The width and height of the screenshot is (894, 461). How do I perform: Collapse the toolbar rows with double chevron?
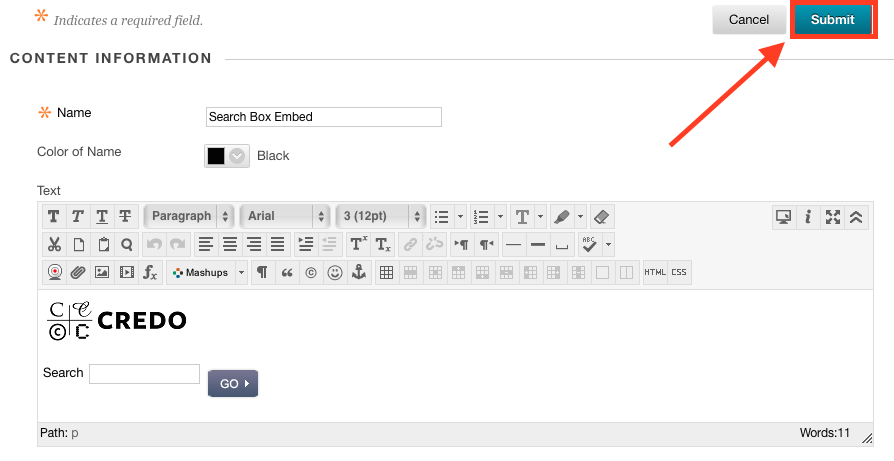click(x=856, y=217)
